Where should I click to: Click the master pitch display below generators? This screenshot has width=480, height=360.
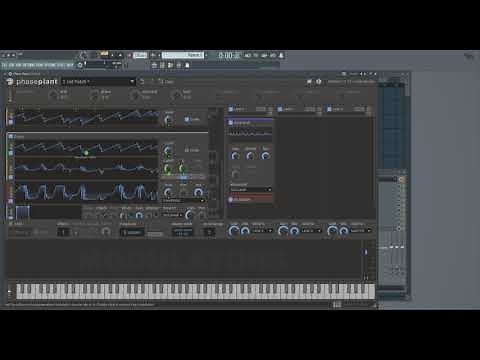pos(182,232)
